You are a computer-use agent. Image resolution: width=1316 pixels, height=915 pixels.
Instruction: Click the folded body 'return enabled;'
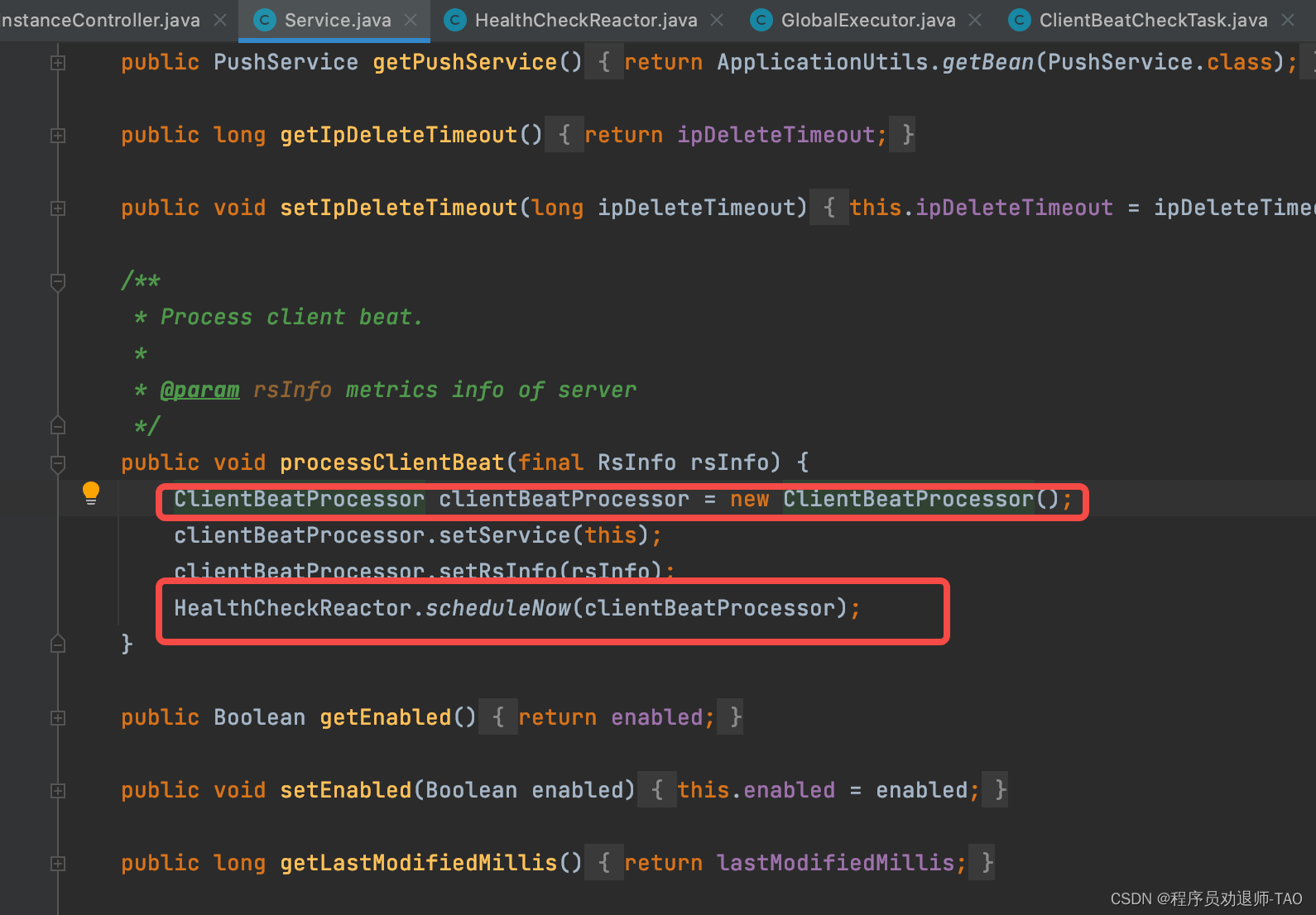pos(611,717)
